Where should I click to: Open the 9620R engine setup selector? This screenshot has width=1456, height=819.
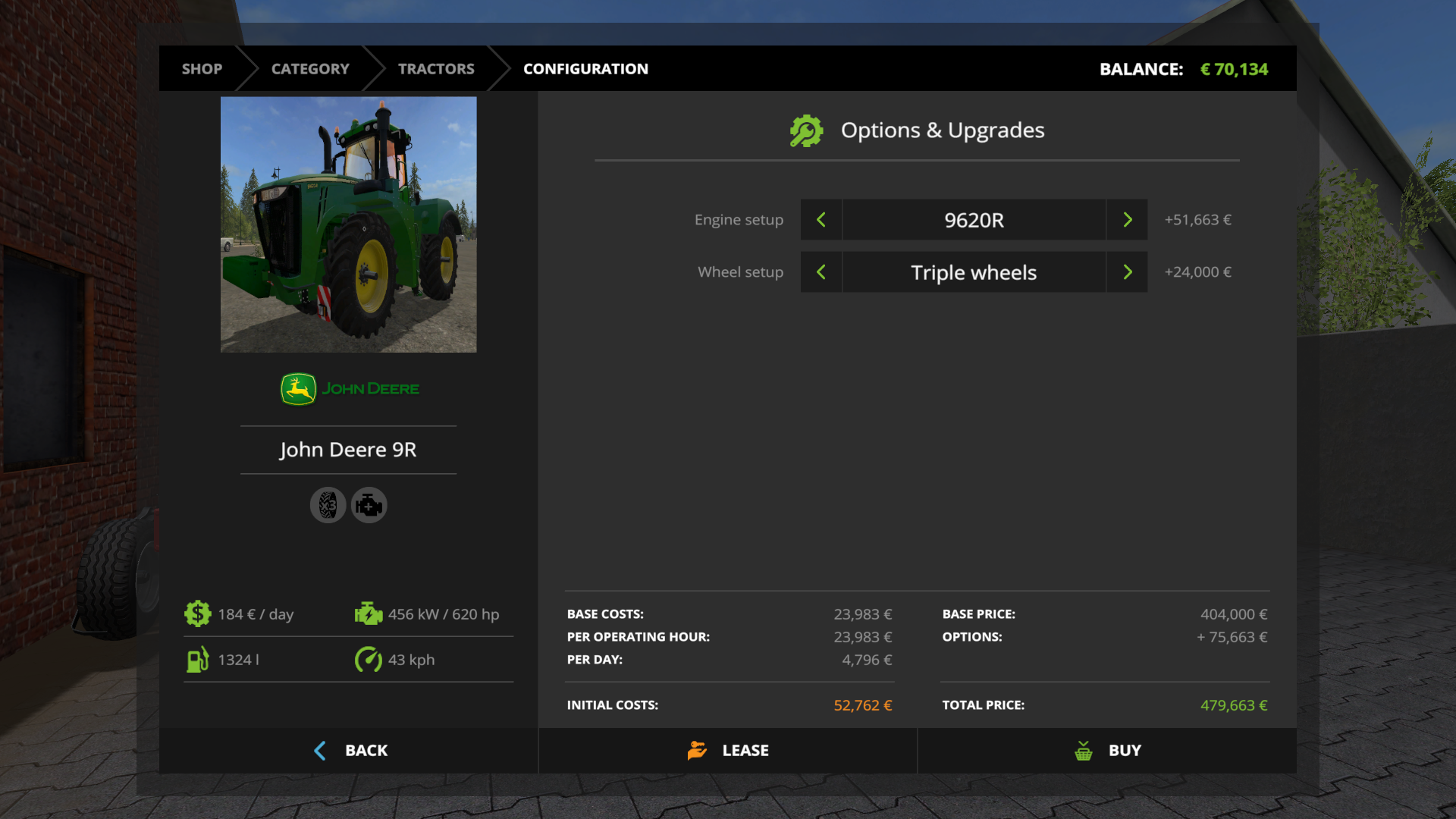click(x=974, y=220)
